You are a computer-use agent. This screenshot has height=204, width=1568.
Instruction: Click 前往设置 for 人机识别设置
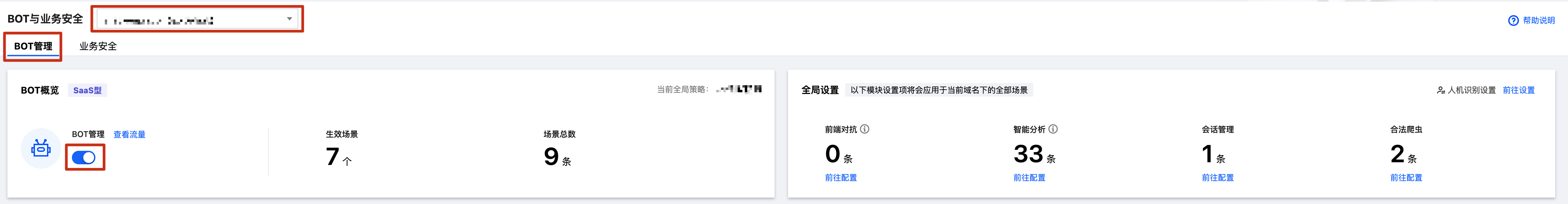tap(1518, 91)
